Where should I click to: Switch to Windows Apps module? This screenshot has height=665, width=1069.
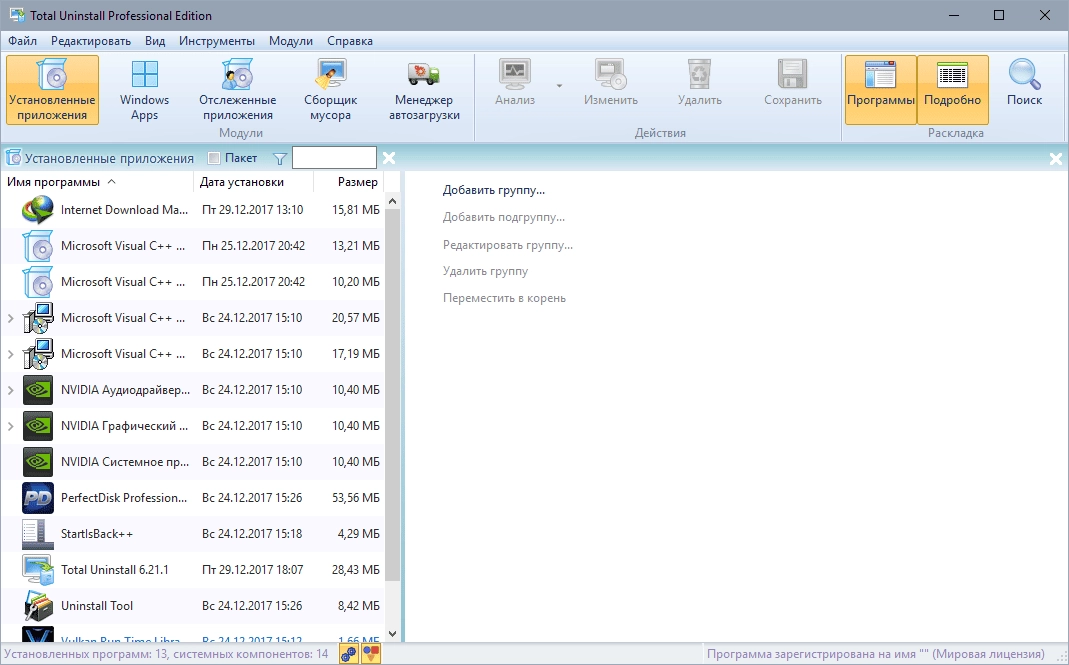tap(145, 90)
